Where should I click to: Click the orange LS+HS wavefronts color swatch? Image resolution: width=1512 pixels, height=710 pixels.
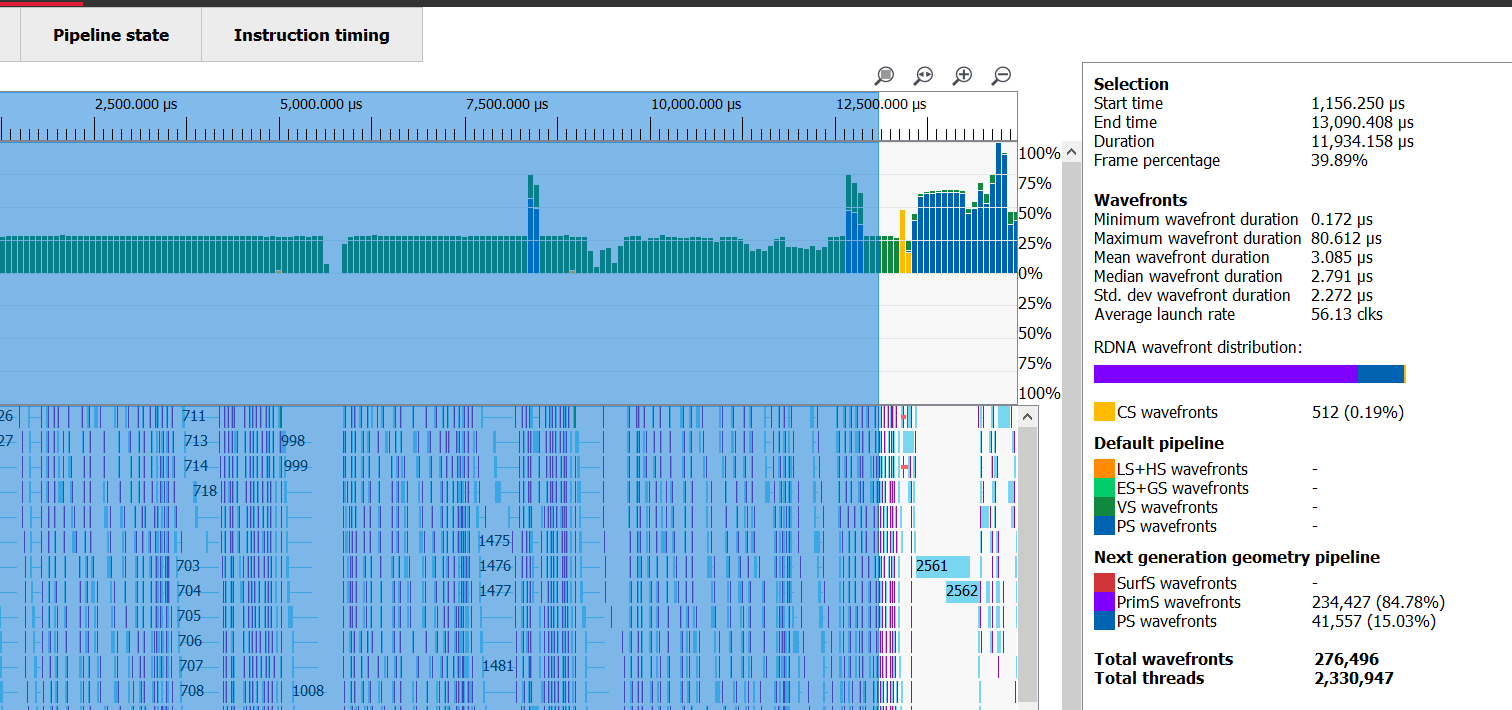1104,469
